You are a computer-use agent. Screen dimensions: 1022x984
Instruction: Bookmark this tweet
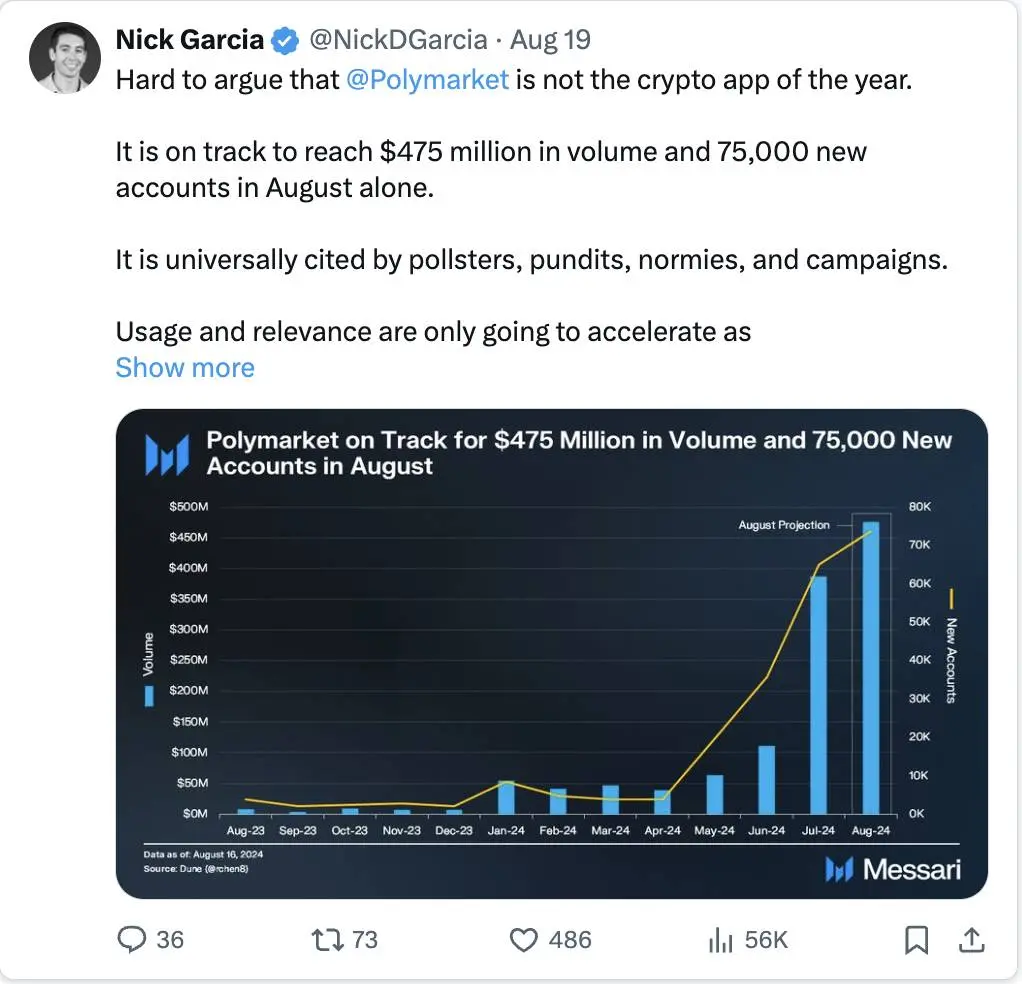[x=916, y=940]
